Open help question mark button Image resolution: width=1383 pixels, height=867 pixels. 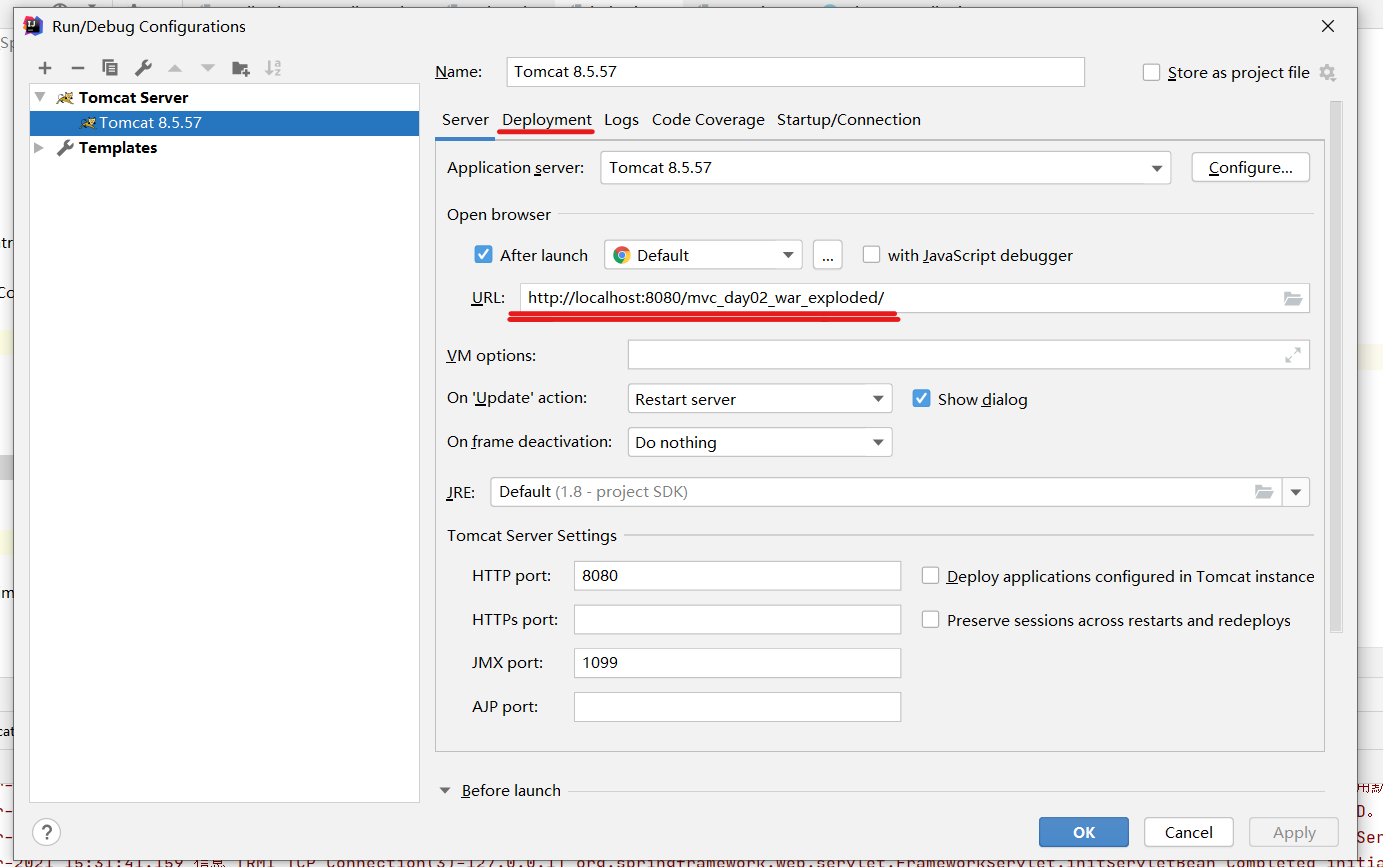click(x=46, y=832)
